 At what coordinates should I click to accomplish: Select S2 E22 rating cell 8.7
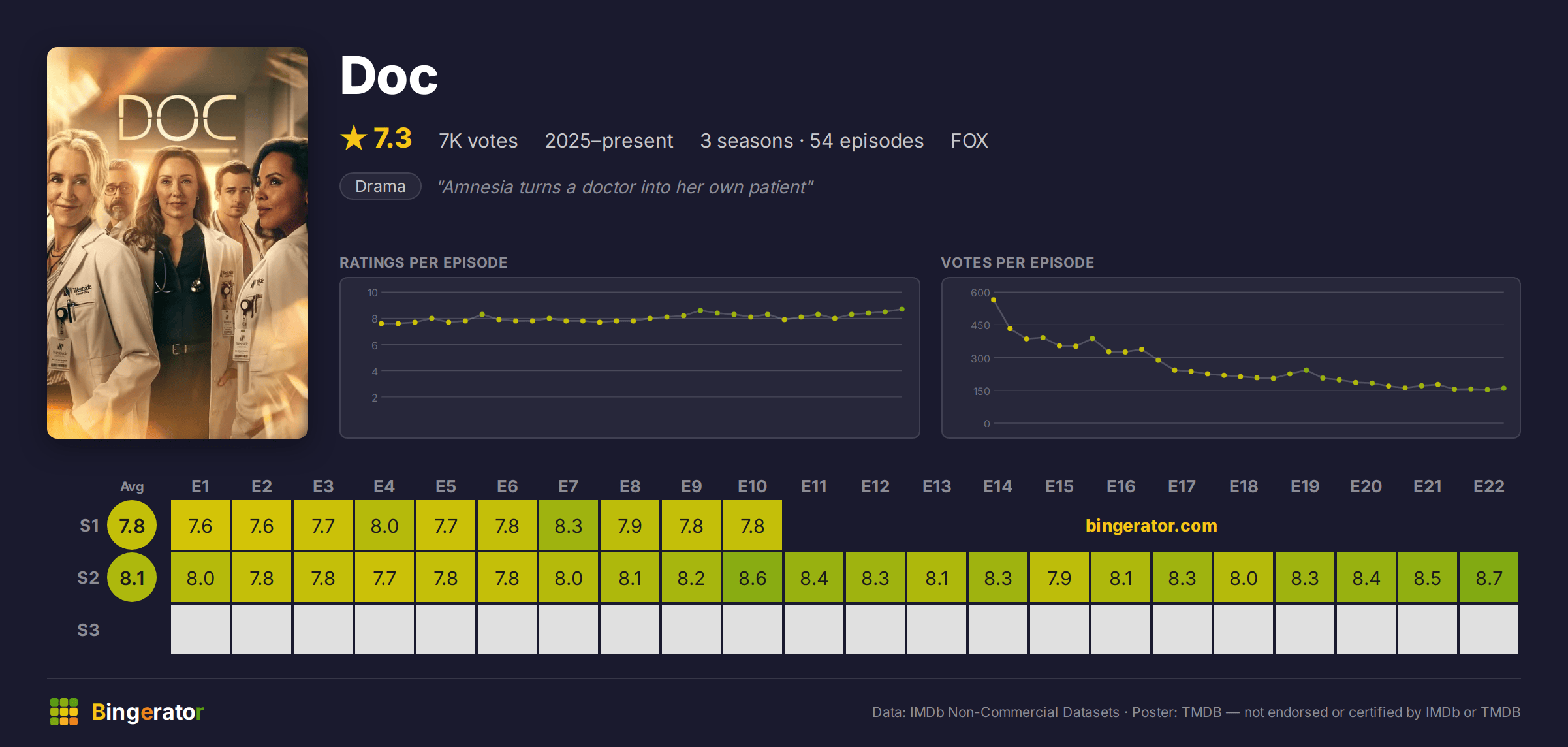[1489, 578]
